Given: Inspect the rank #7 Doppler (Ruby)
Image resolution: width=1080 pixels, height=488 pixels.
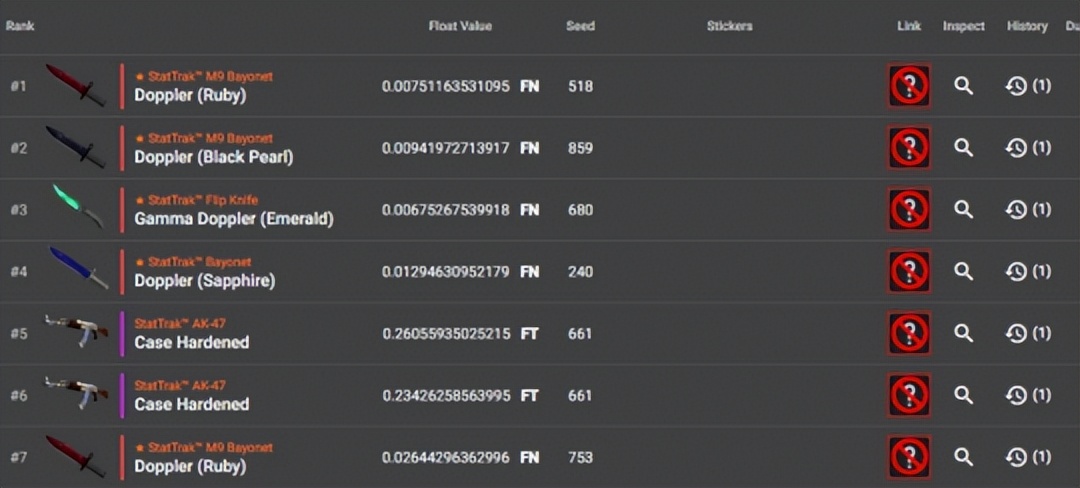Looking at the screenshot, I should coord(963,457).
